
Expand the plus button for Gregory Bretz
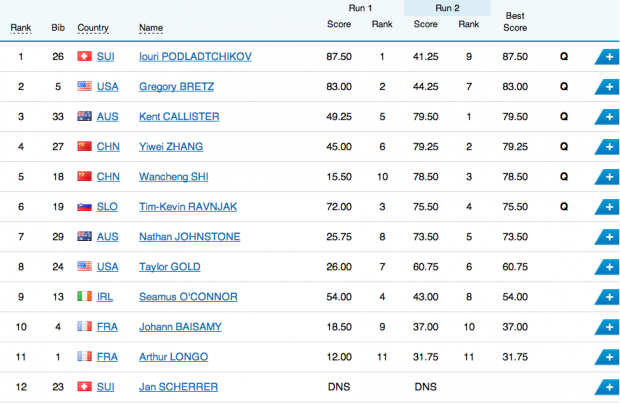point(608,86)
